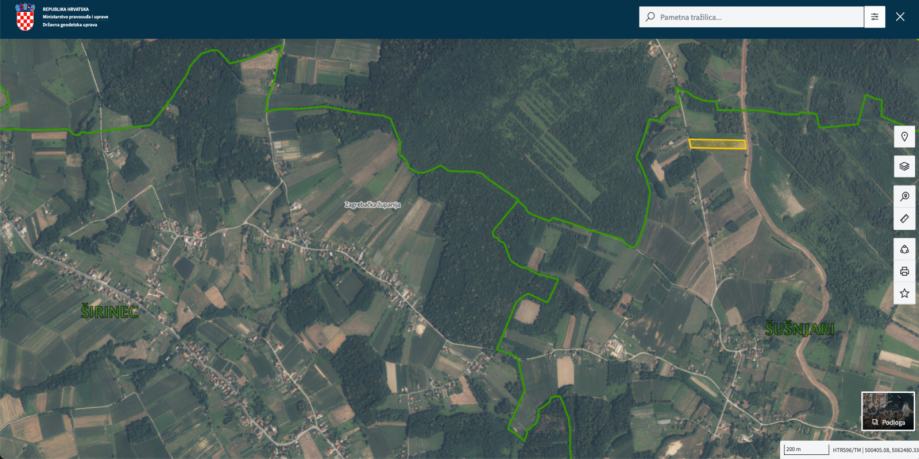Click the Šušnjari settlement label
This screenshot has width=919, height=459.
click(x=799, y=329)
